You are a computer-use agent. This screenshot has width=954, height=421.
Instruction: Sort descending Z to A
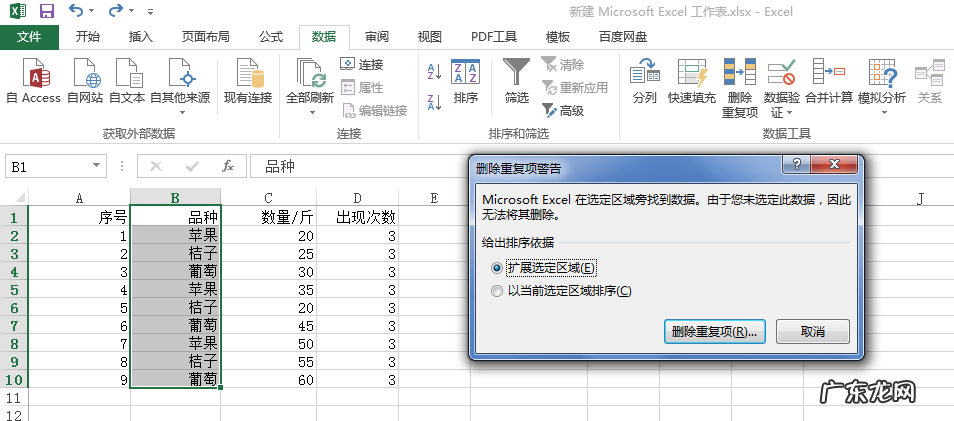434,102
